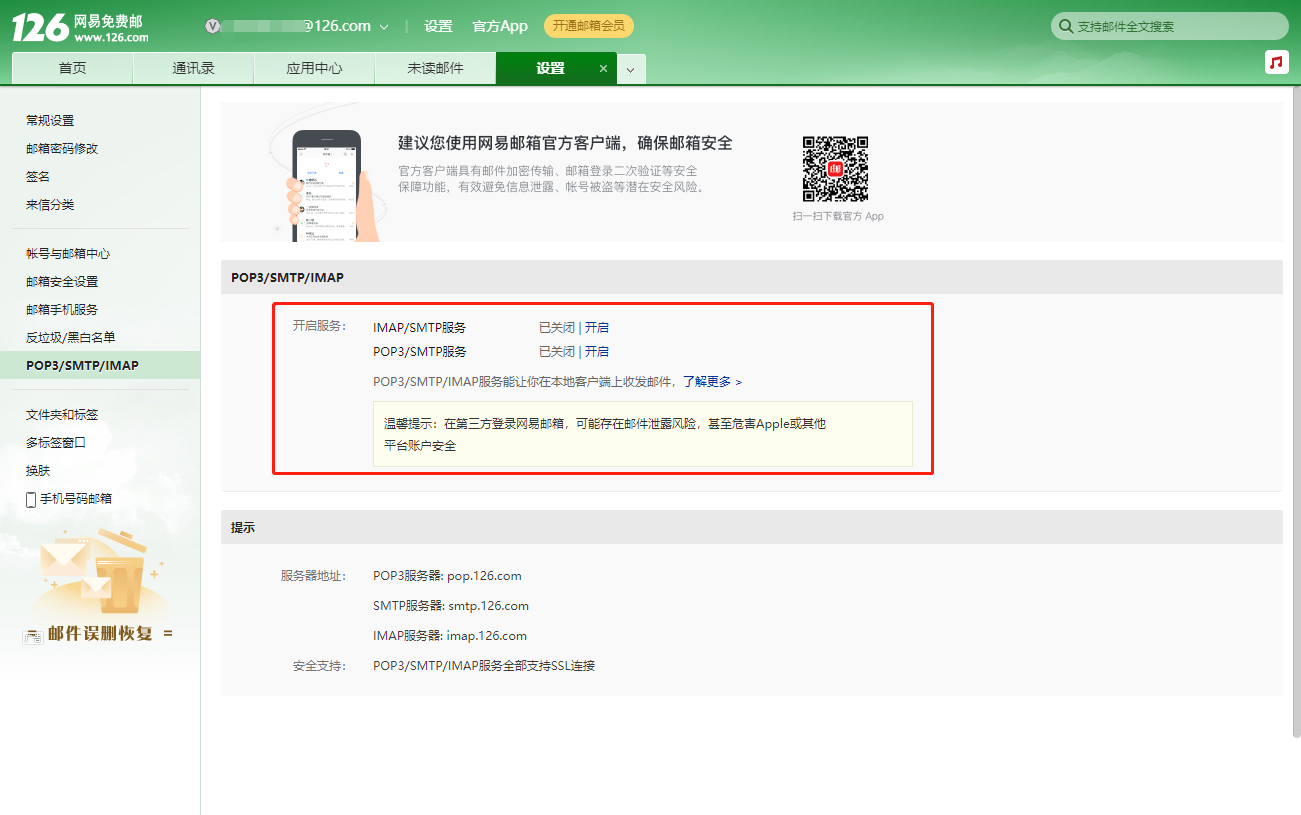Click the 126 NetEase mail logo
This screenshot has width=1301, height=815.
80,27
